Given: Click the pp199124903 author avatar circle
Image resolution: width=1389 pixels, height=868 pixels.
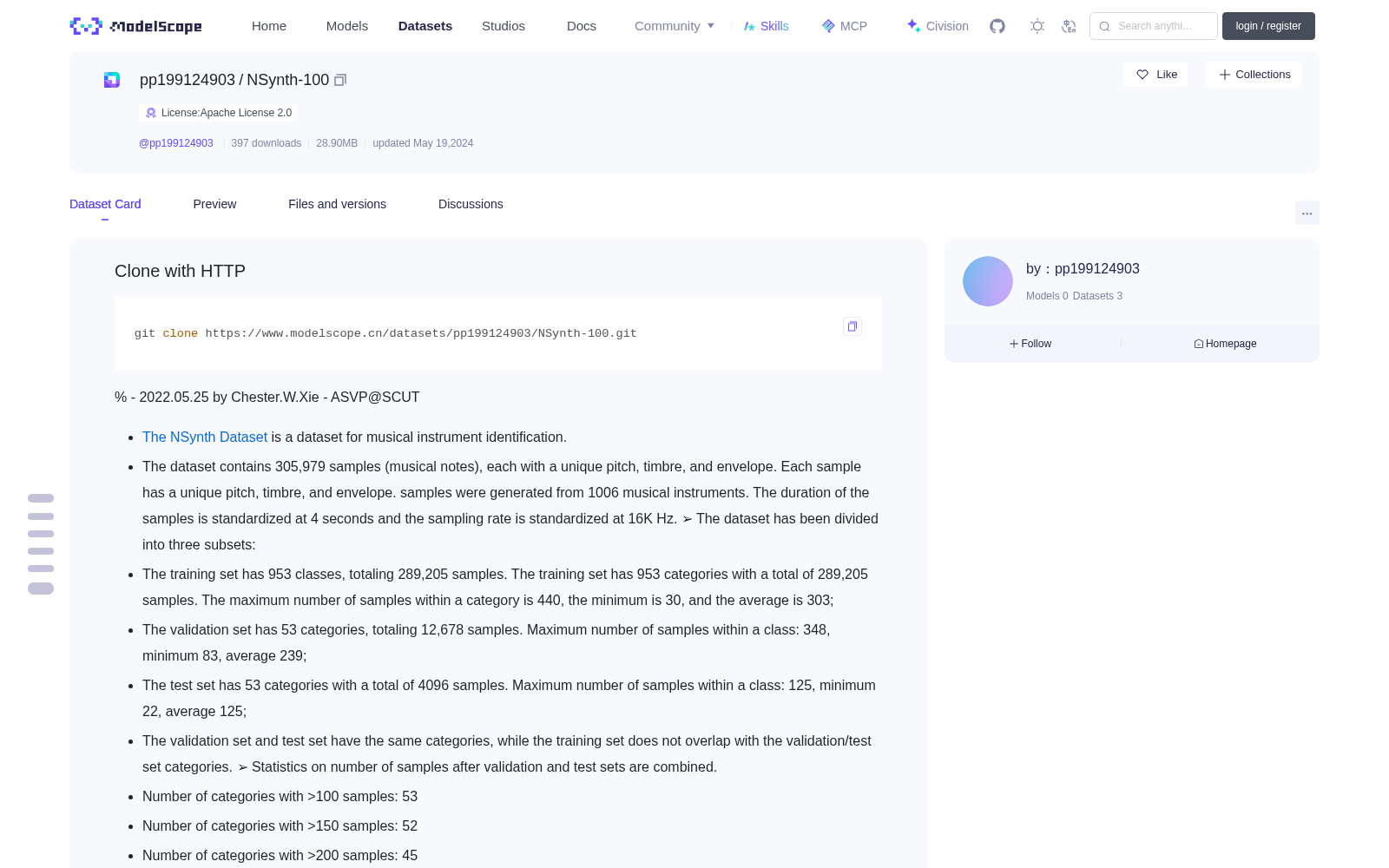Looking at the screenshot, I should (988, 281).
